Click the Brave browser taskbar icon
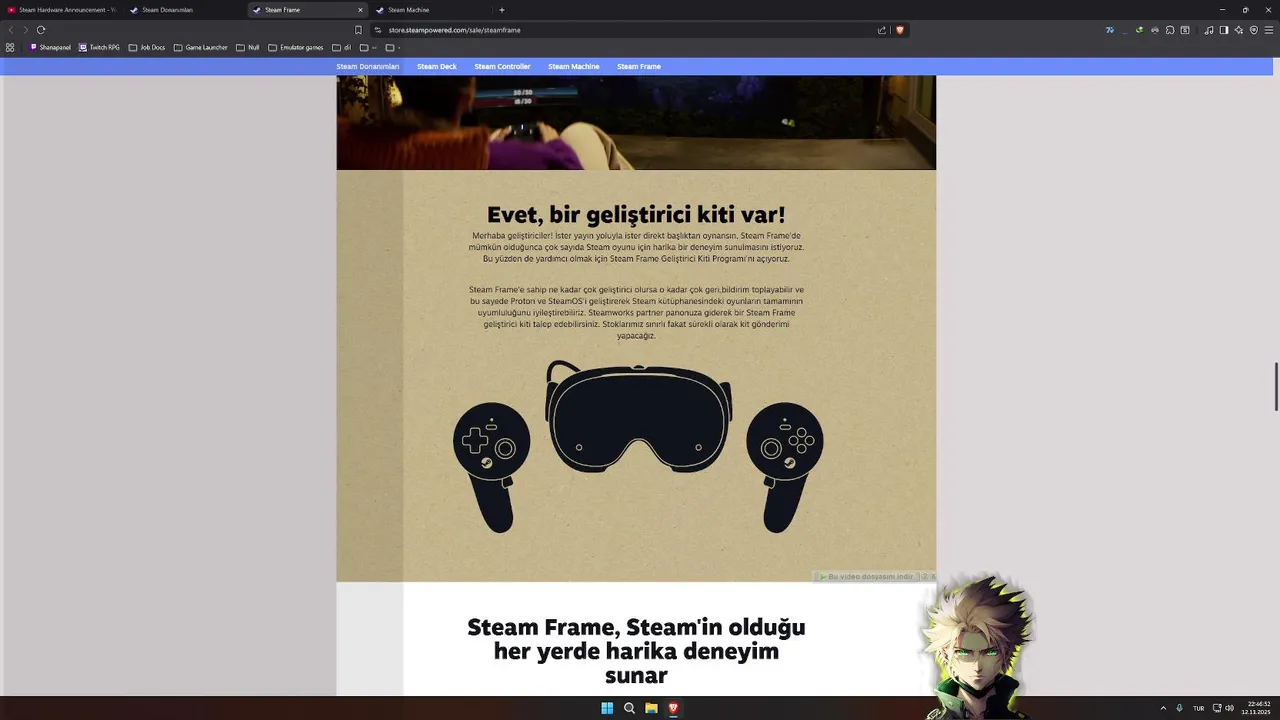 pos(673,708)
